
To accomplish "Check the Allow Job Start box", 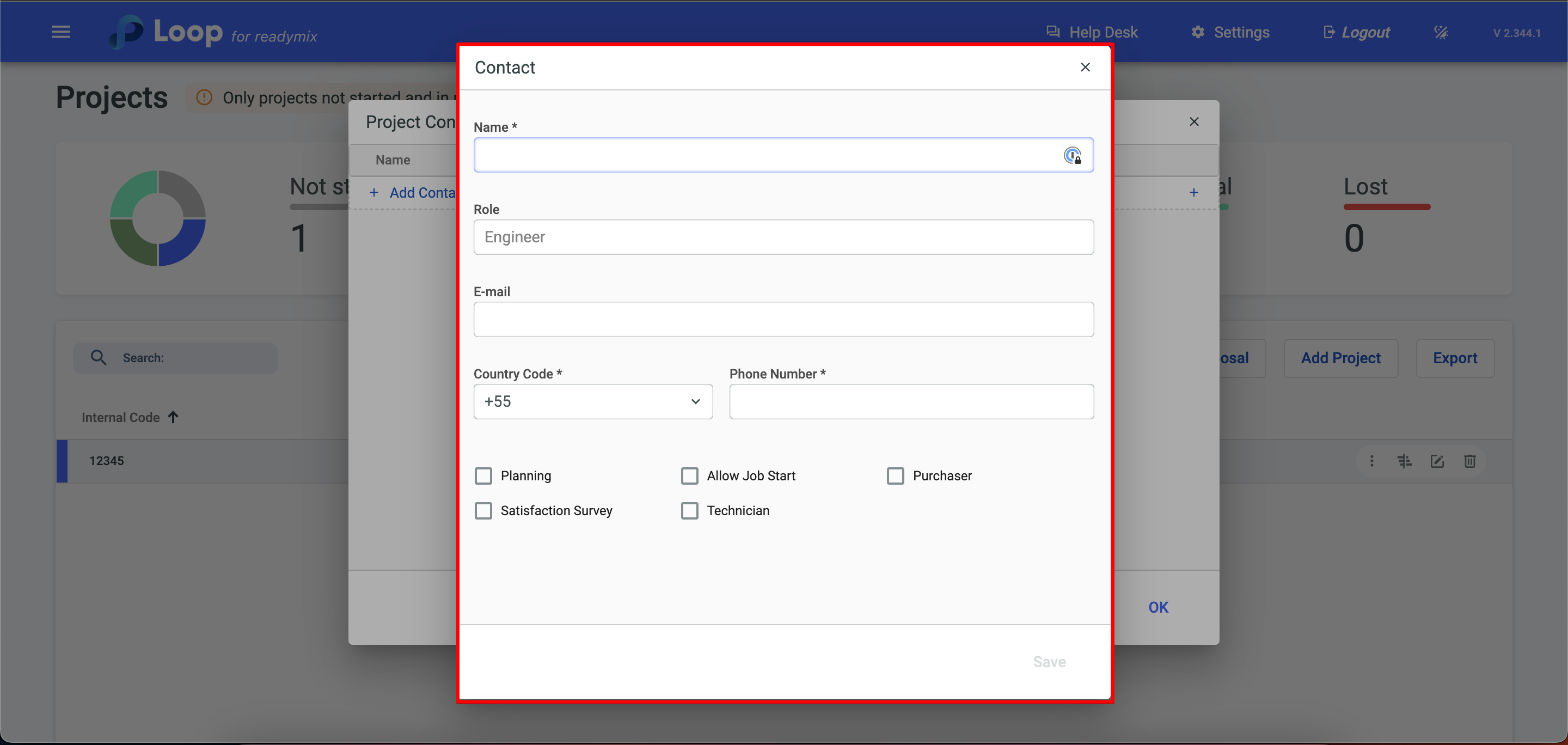I will pyautogui.click(x=689, y=476).
